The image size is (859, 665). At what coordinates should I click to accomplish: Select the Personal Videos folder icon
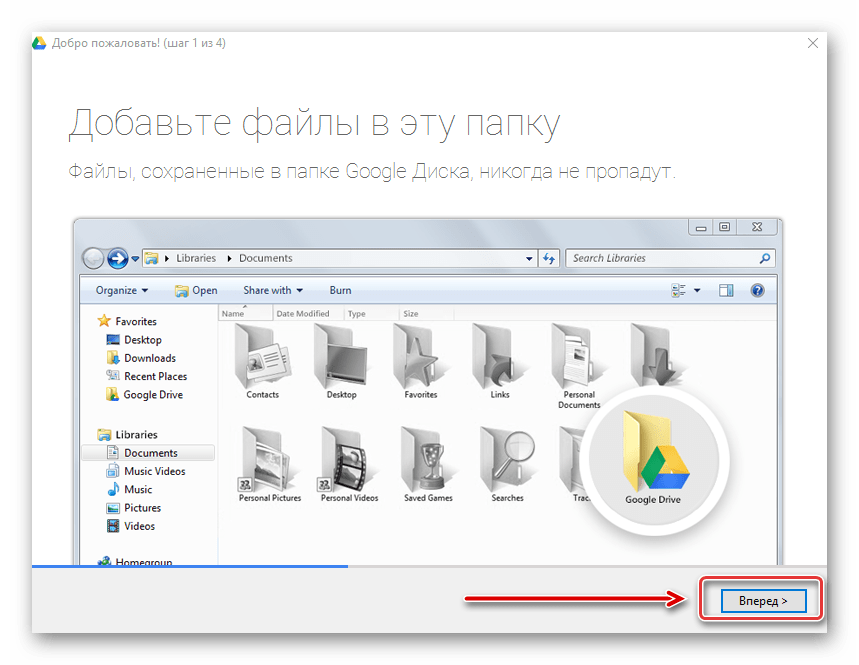point(349,465)
